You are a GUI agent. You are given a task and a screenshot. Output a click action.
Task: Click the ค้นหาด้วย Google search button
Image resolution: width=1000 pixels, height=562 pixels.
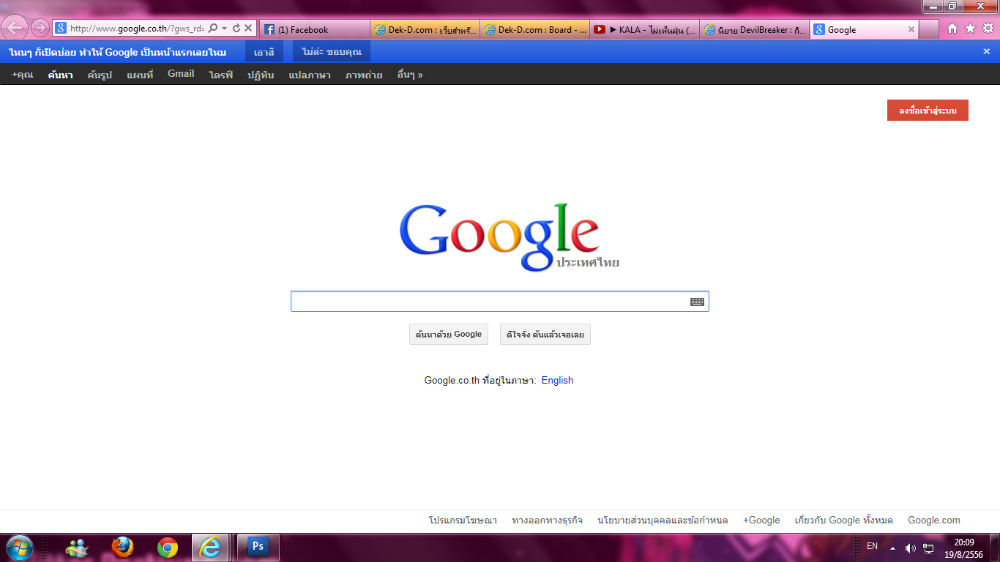point(448,334)
